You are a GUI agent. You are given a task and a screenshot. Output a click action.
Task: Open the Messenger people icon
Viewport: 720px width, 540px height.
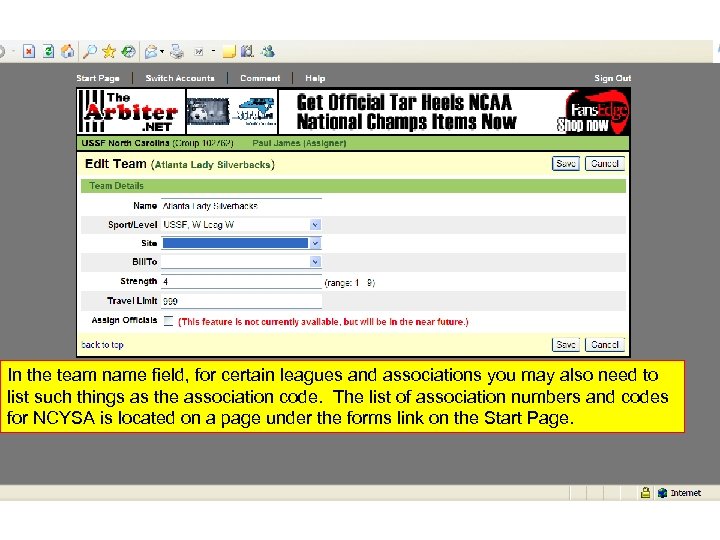(x=268, y=51)
